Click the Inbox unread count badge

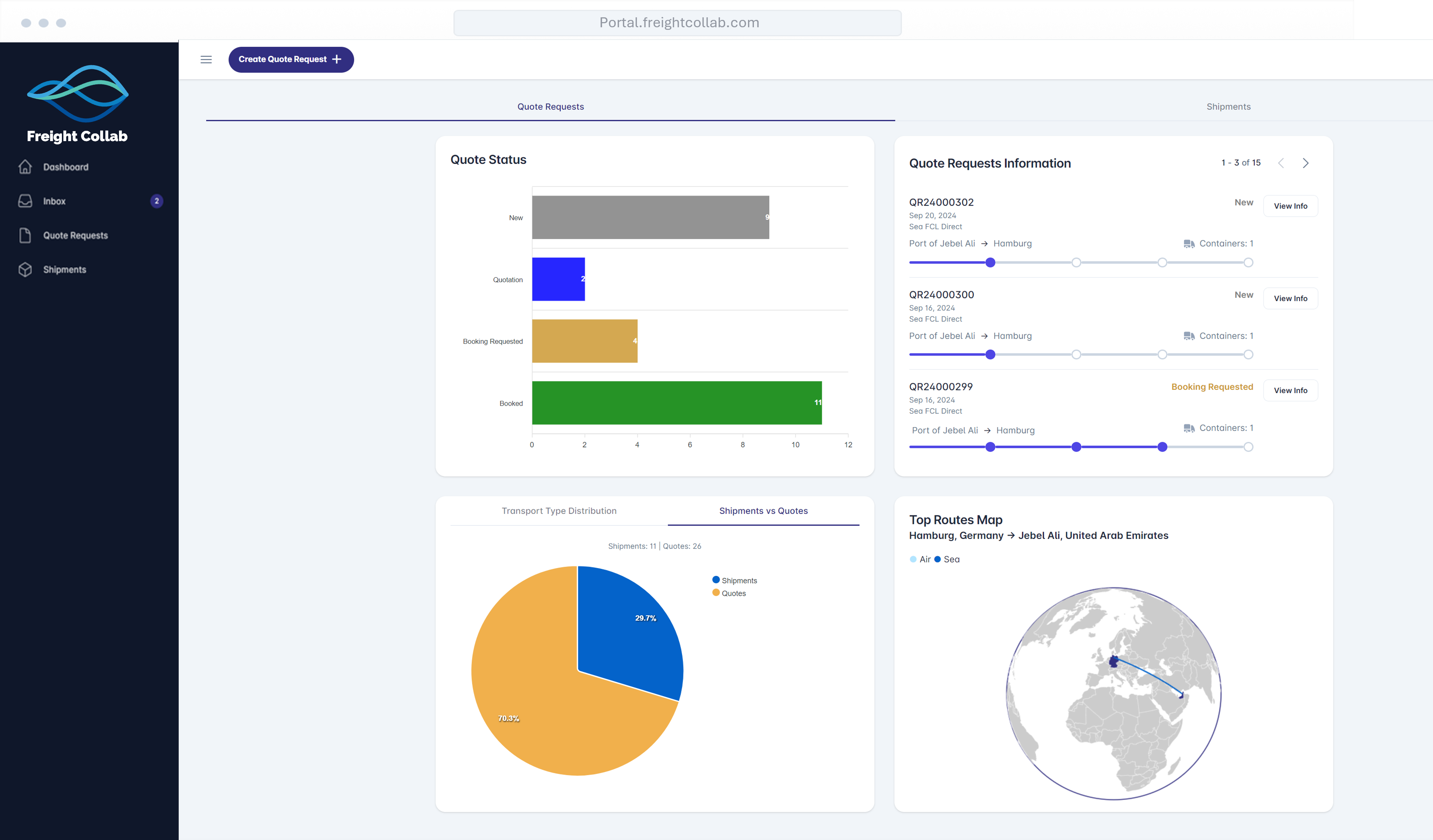point(157,201)
